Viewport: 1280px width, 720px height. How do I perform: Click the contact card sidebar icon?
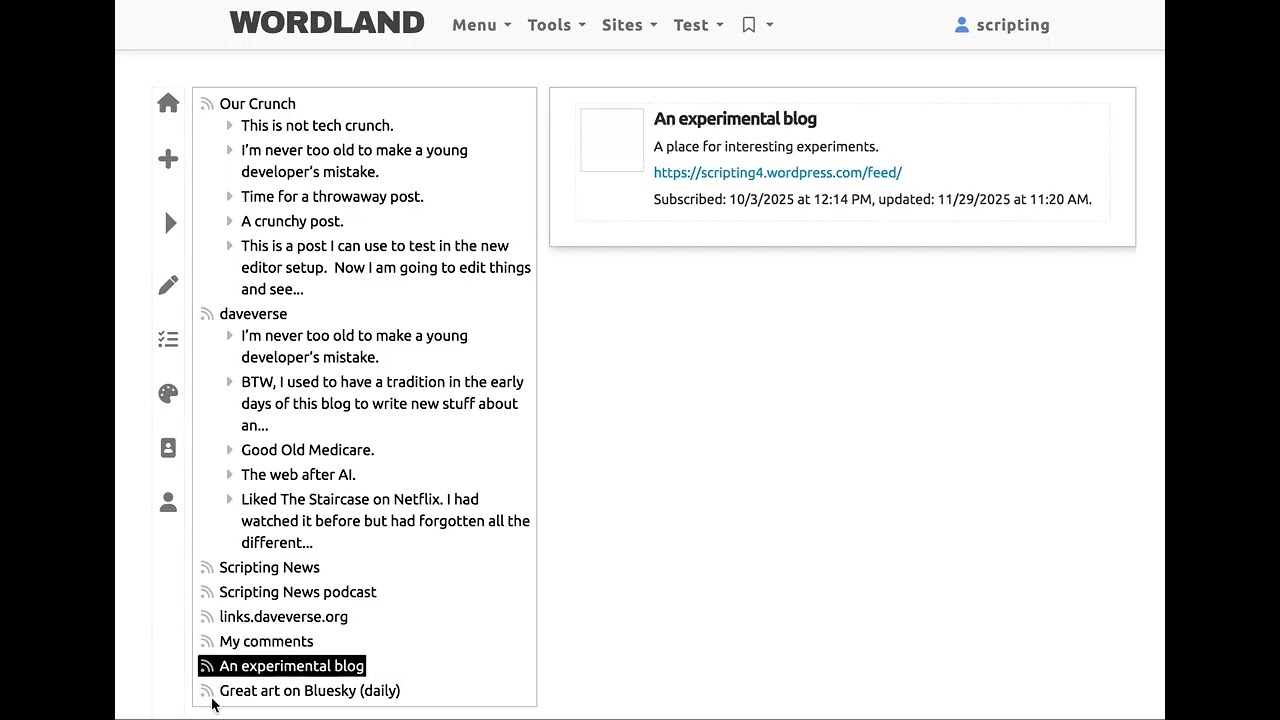point(168,448)
